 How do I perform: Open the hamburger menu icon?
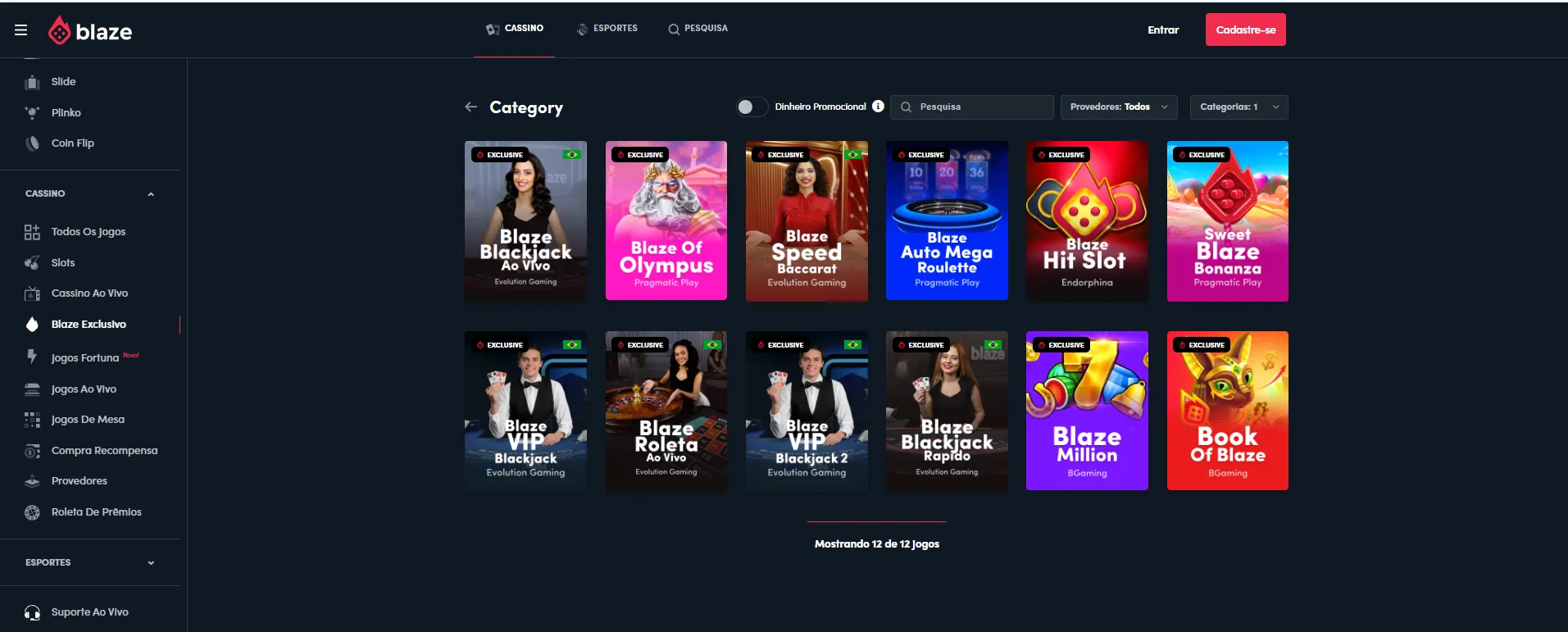click(x=21, y=30)
